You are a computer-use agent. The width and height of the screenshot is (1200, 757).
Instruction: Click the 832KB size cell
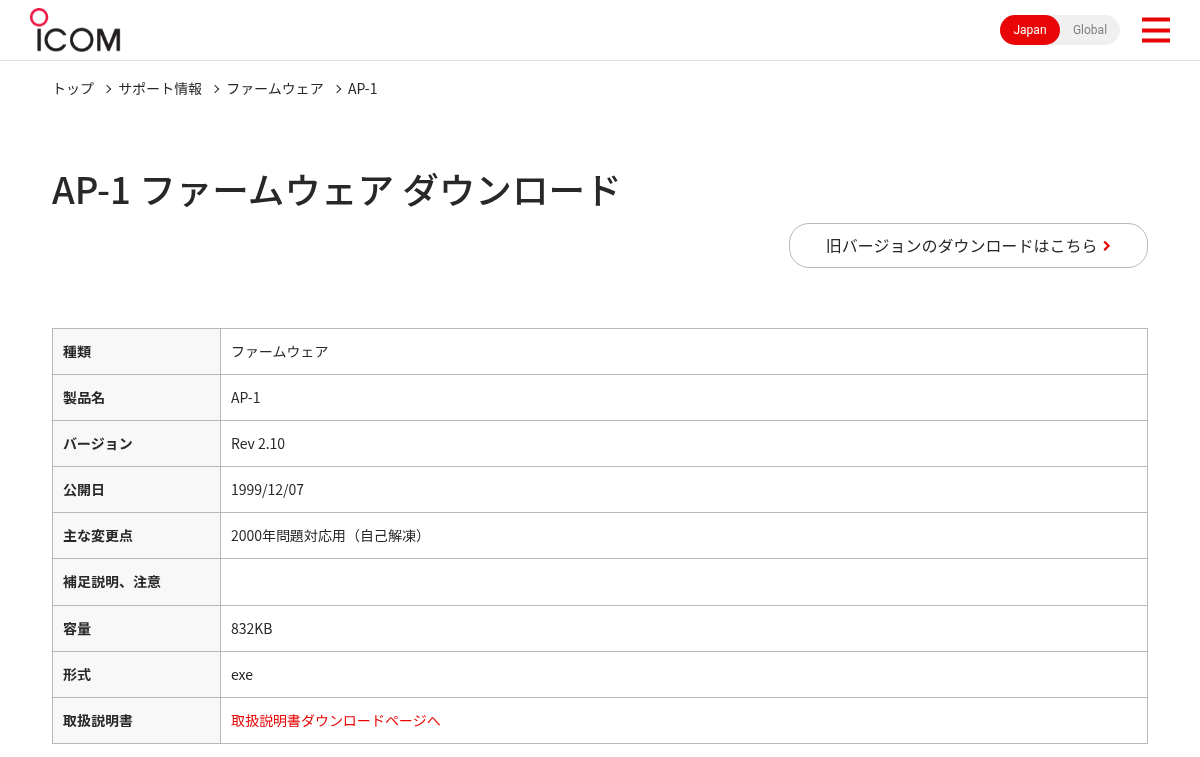(684, 628)
